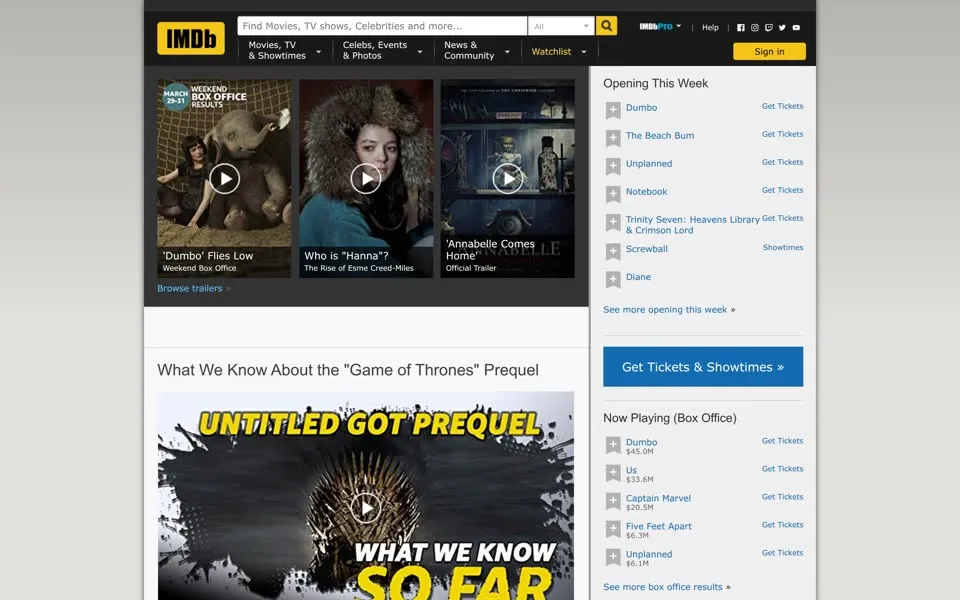Open the Dumbo link under Opening This Week

coord(641,108)
